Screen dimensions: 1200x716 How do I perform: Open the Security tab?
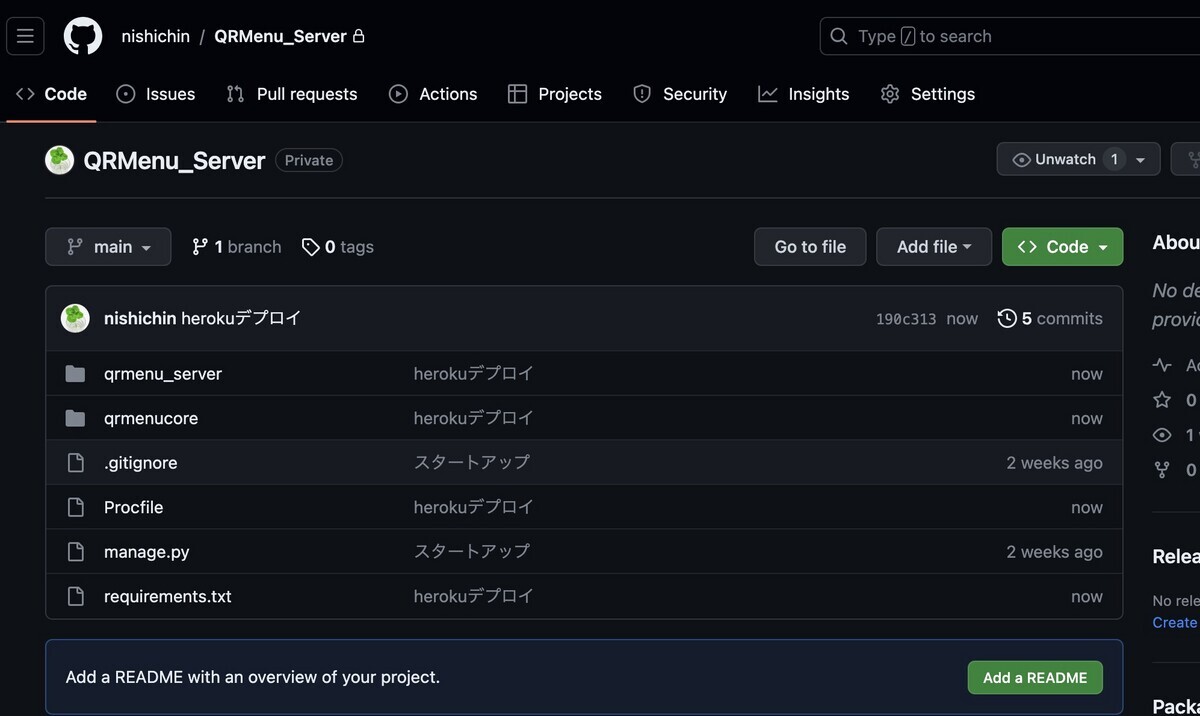click(x=680, y=94)
